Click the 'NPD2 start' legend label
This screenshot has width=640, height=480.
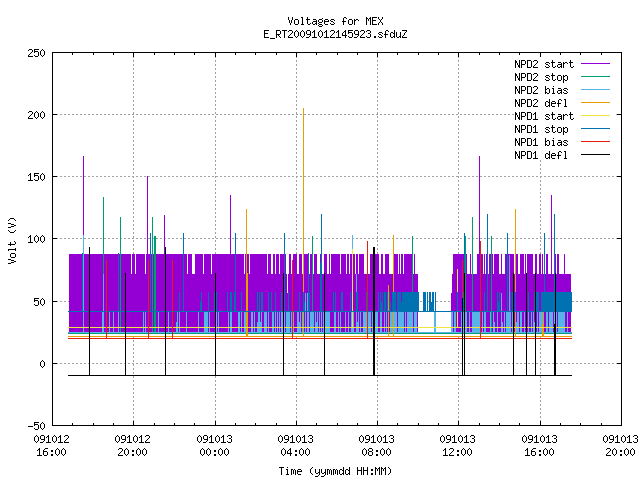544,64
